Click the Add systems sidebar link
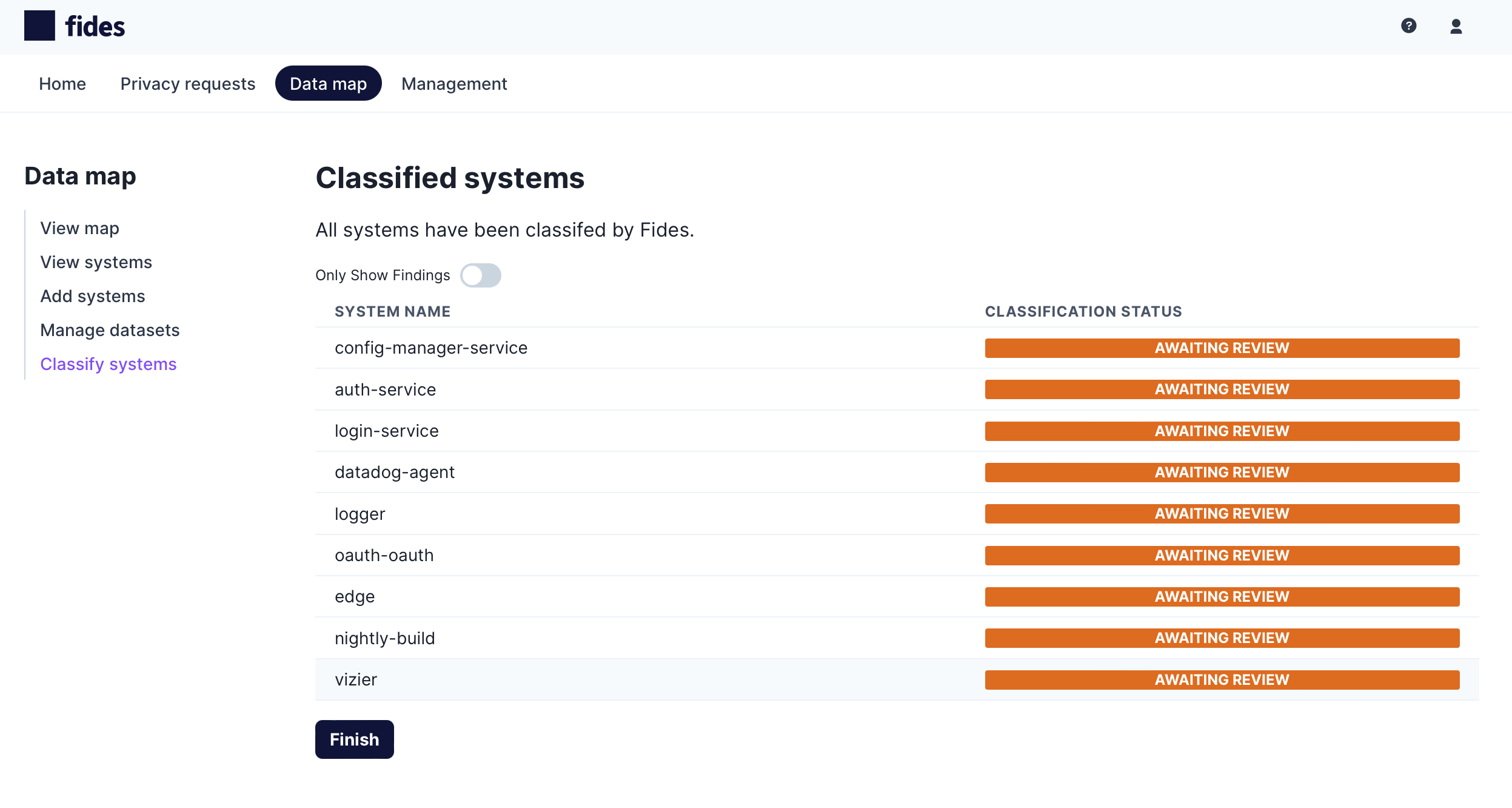 [93, 295]
